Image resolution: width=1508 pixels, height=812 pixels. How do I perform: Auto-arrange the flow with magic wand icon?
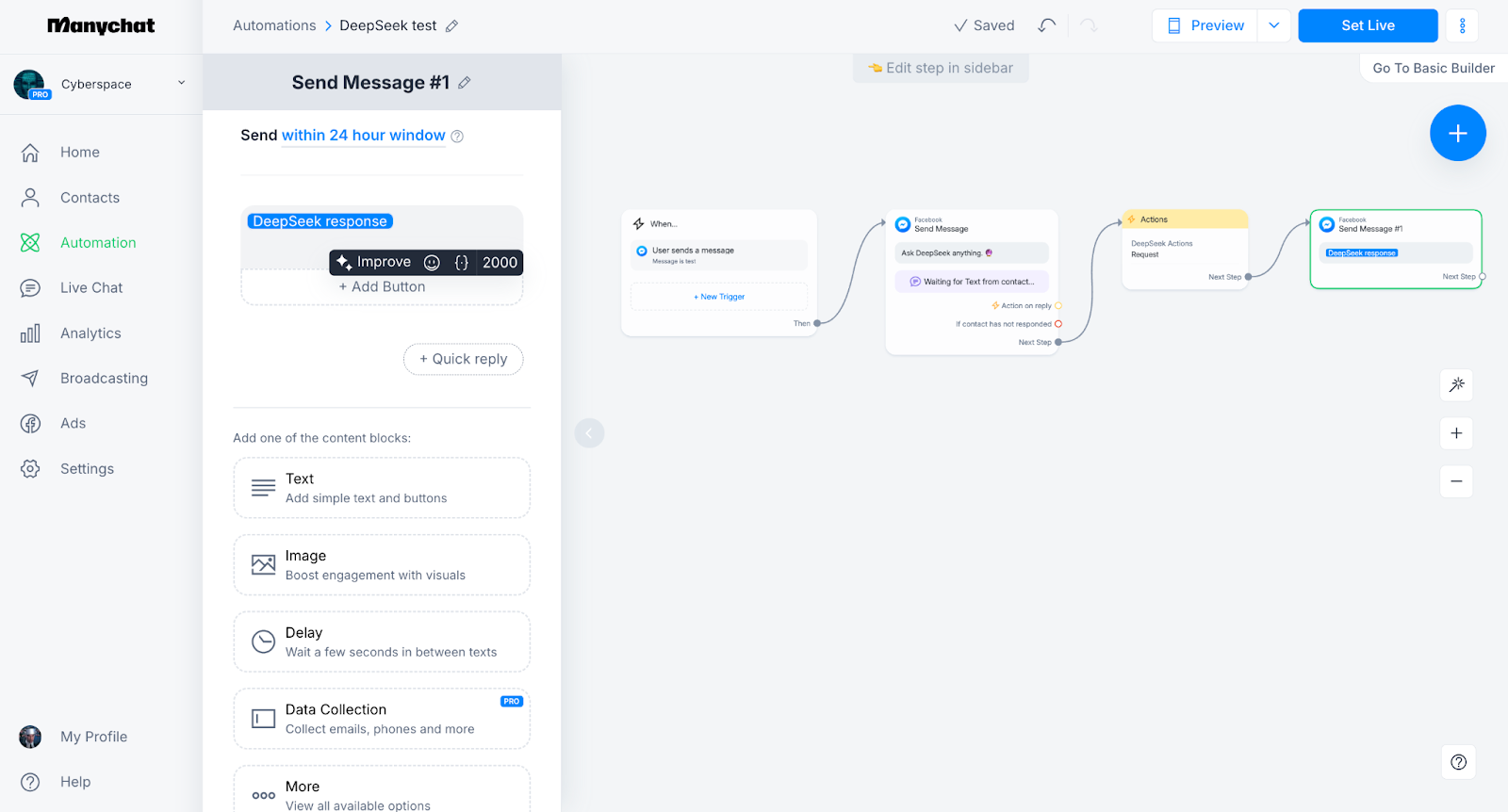tap(1456, 384)
